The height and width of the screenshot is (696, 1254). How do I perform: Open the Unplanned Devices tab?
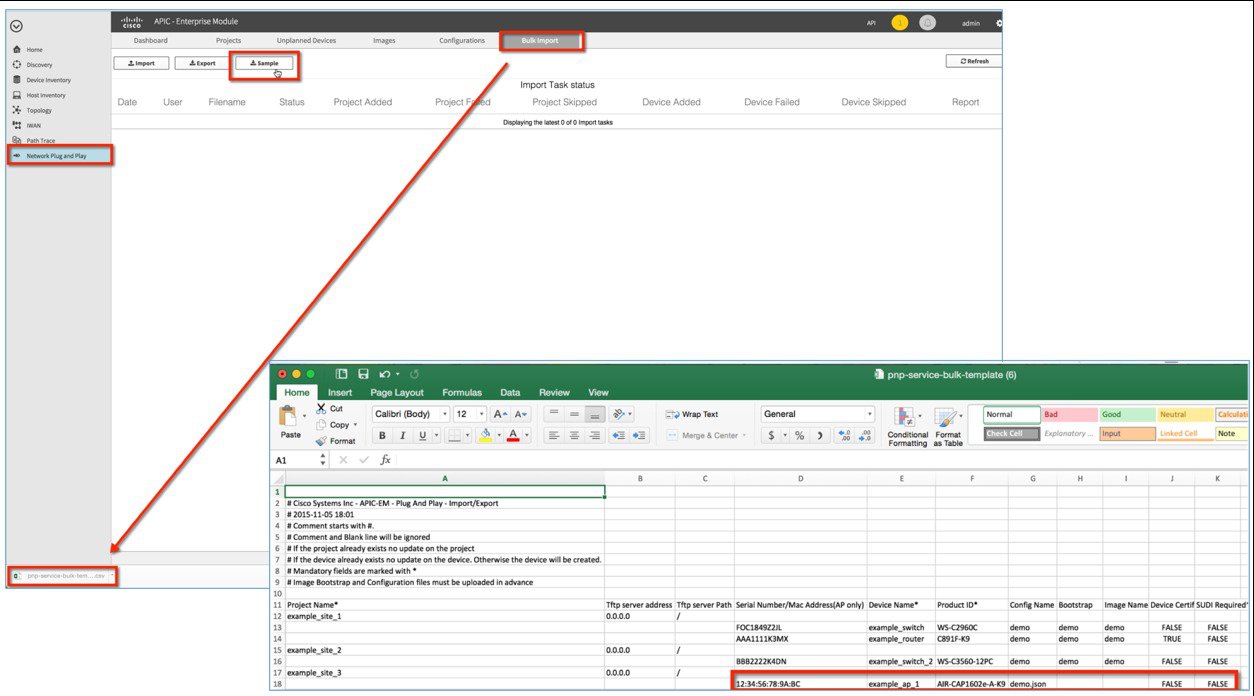coord(306,41)
